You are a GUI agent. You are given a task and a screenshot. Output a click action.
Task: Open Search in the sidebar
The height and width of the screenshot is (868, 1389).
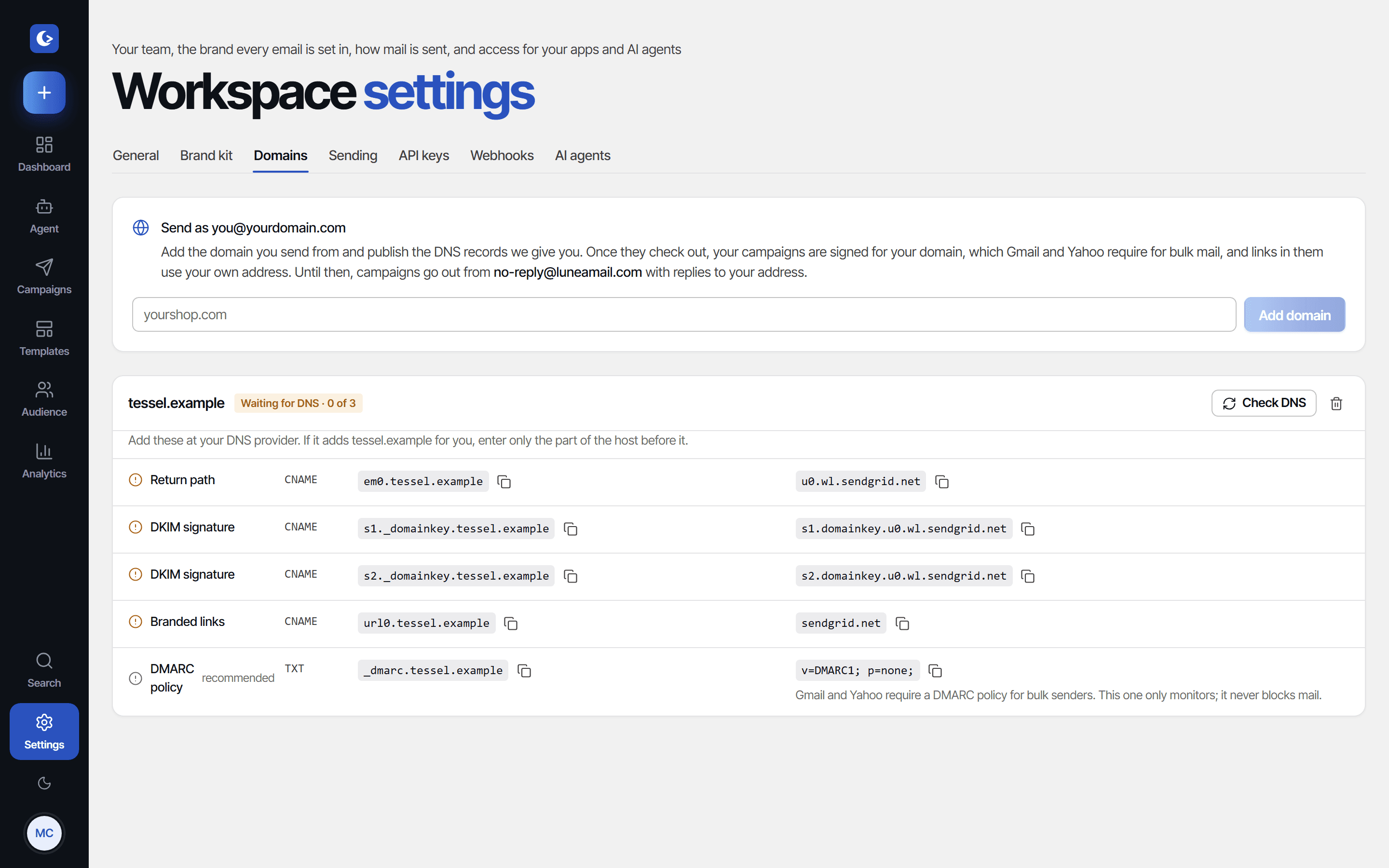tap(44, 670)
